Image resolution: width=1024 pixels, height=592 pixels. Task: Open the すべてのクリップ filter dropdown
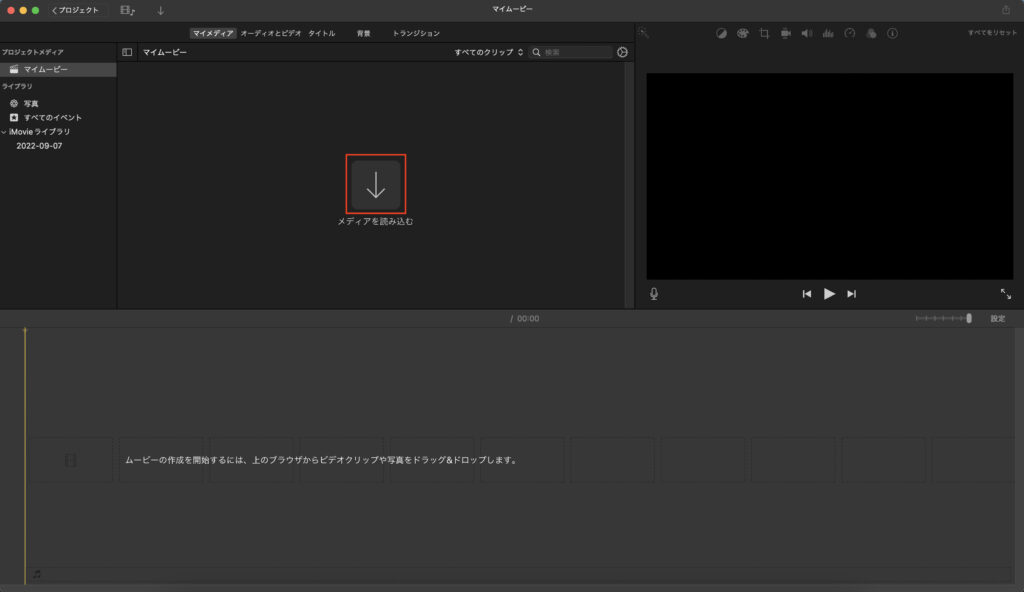[x=489, y=52]
